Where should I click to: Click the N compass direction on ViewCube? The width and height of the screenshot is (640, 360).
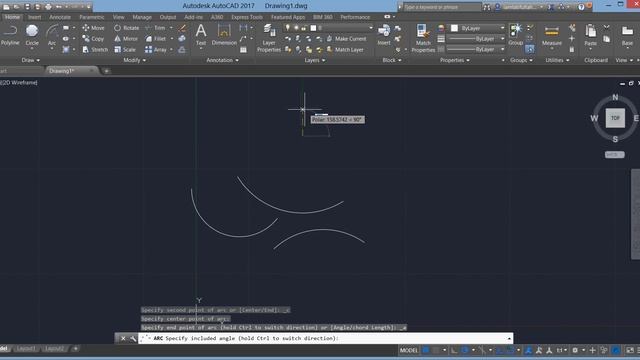click(615, 97)
